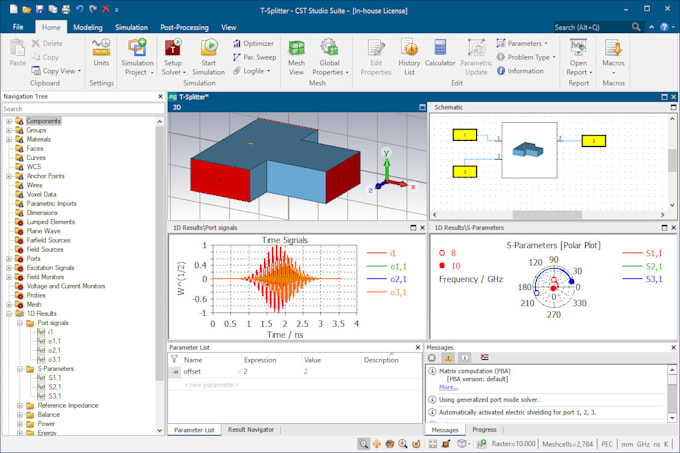Switch to the Modeling ribbon tab
This screenshot has width=680, height=453.
[88, 27]
